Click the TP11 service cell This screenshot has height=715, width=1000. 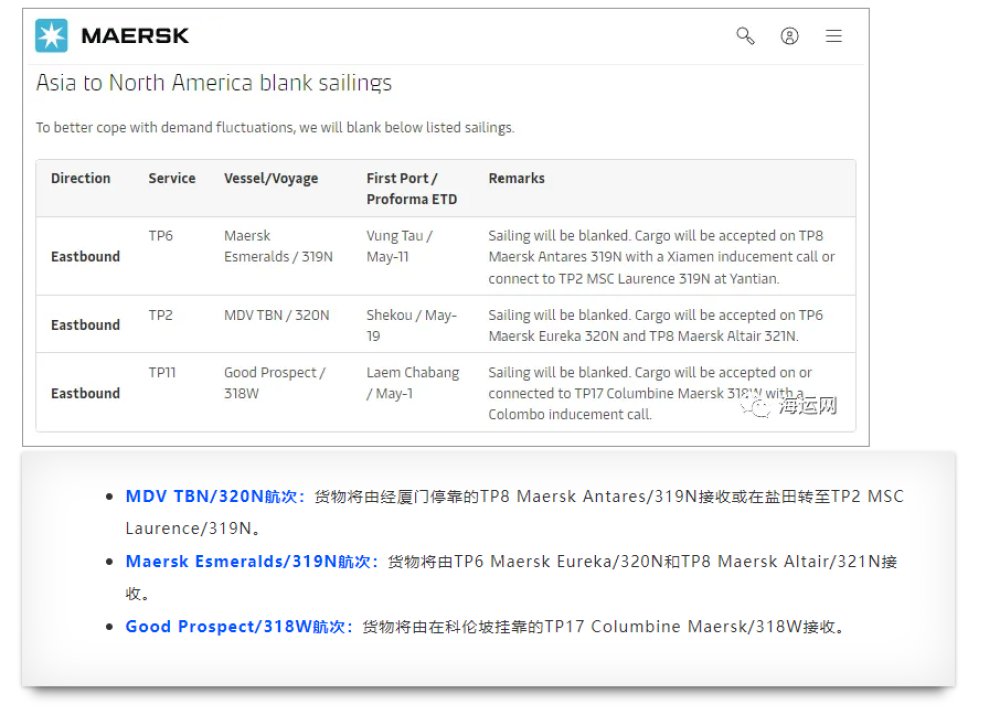click(162, 372)
